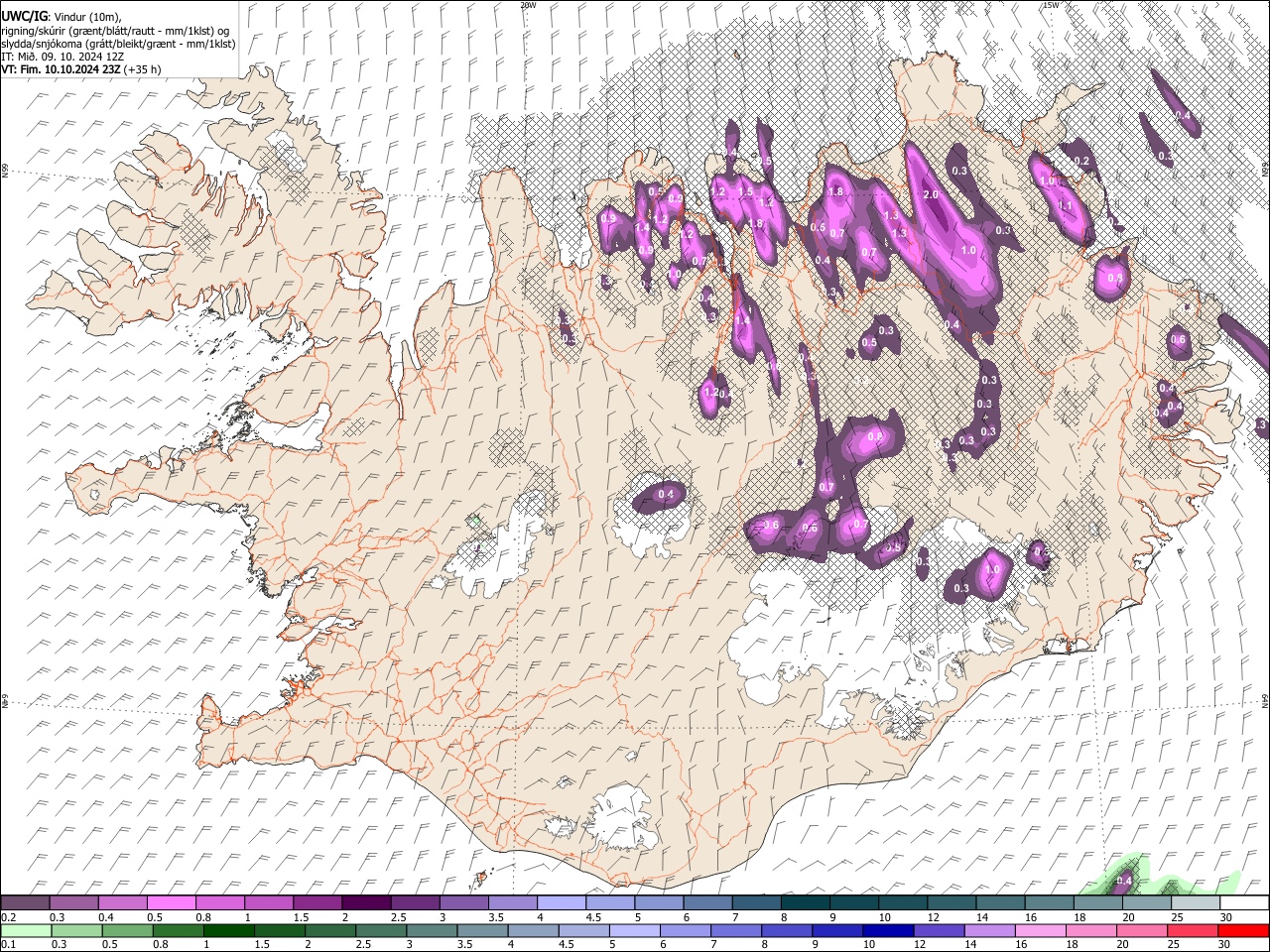Select the rain legend swatch between 9 and 10

pyautogui.click(x=835, y=930)
